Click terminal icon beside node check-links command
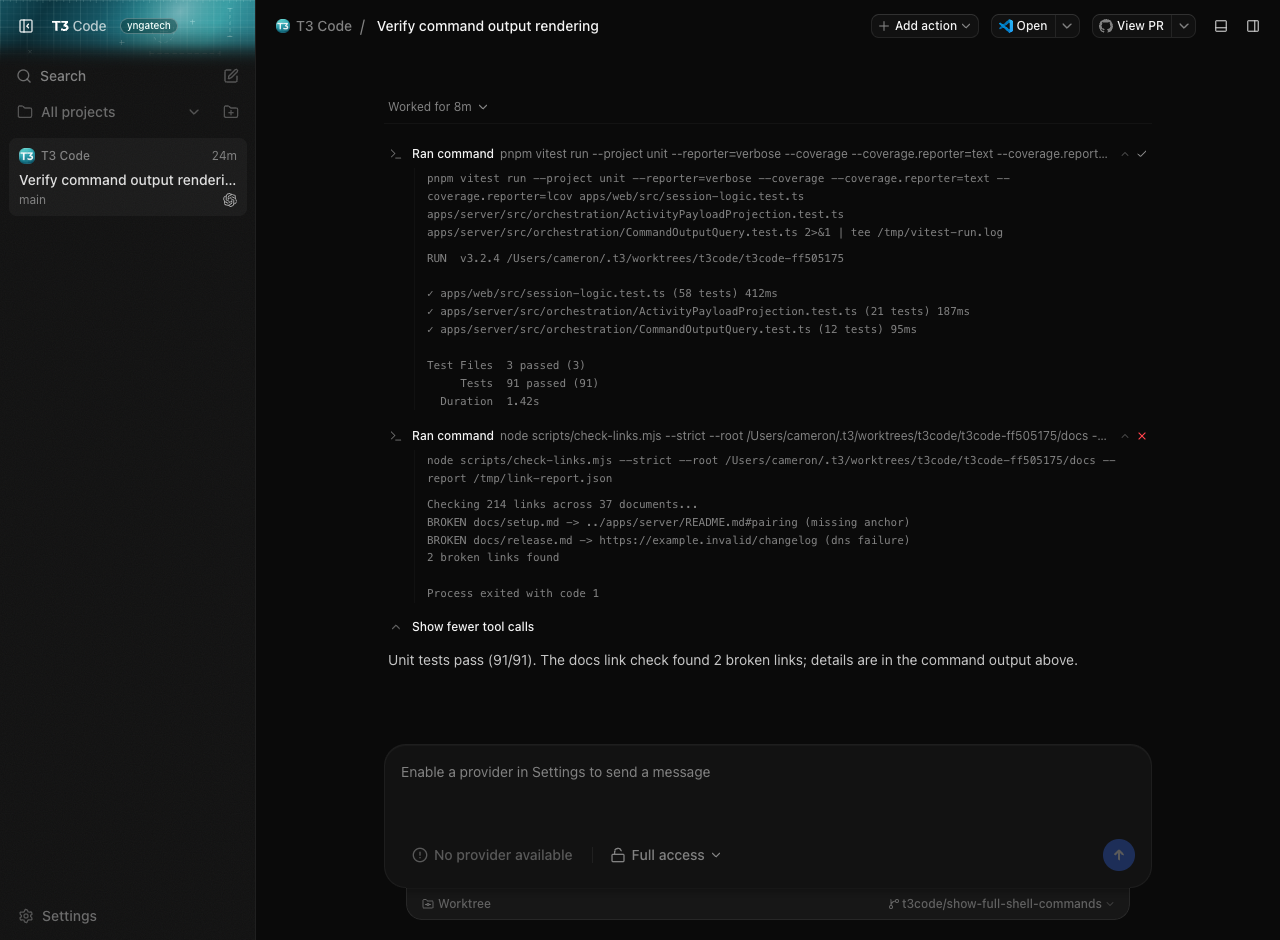The width and height of the screenshot is (1280, 940). click(x=395, y=436)
